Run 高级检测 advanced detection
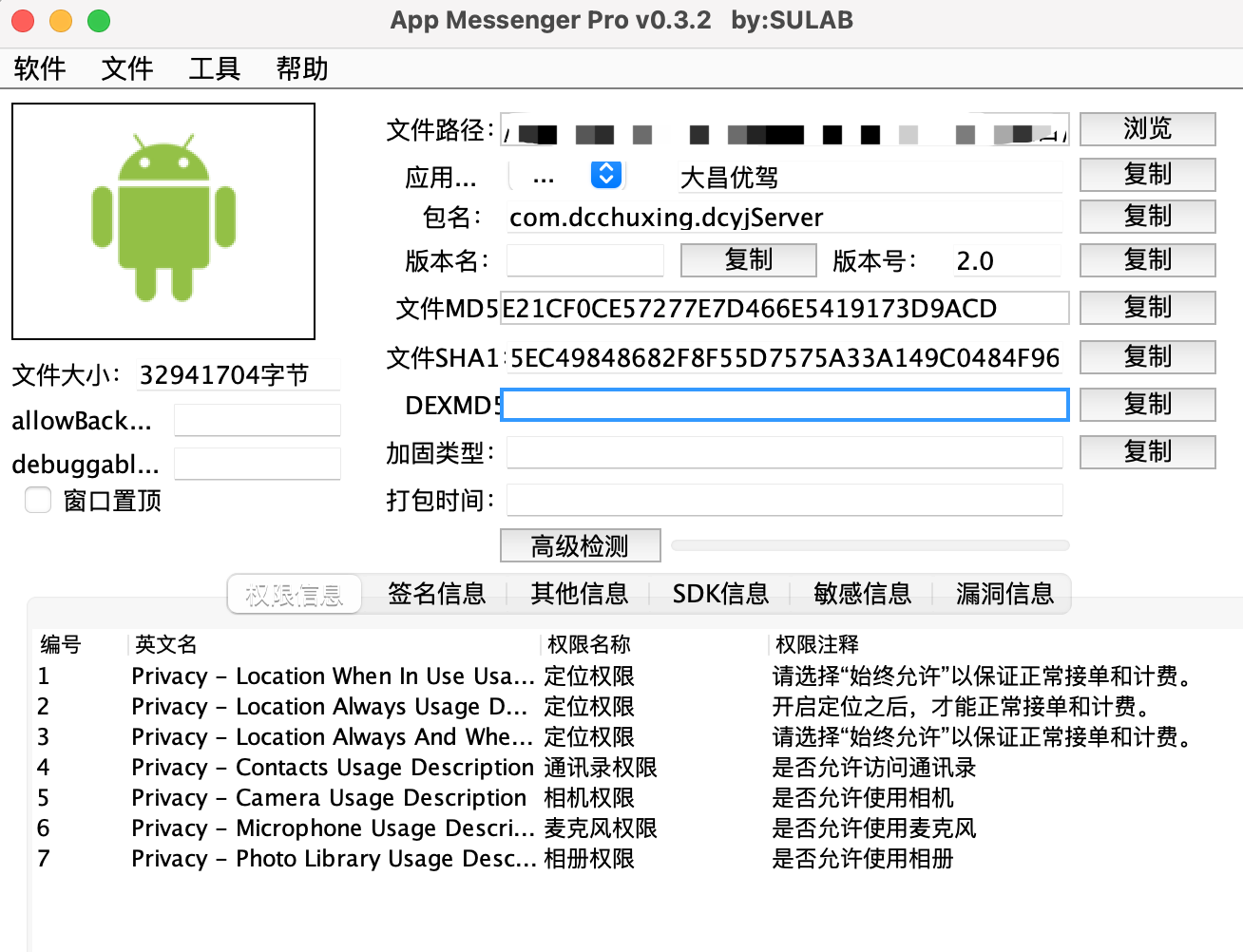This screenshot has width=1243, height=952. 580,546
